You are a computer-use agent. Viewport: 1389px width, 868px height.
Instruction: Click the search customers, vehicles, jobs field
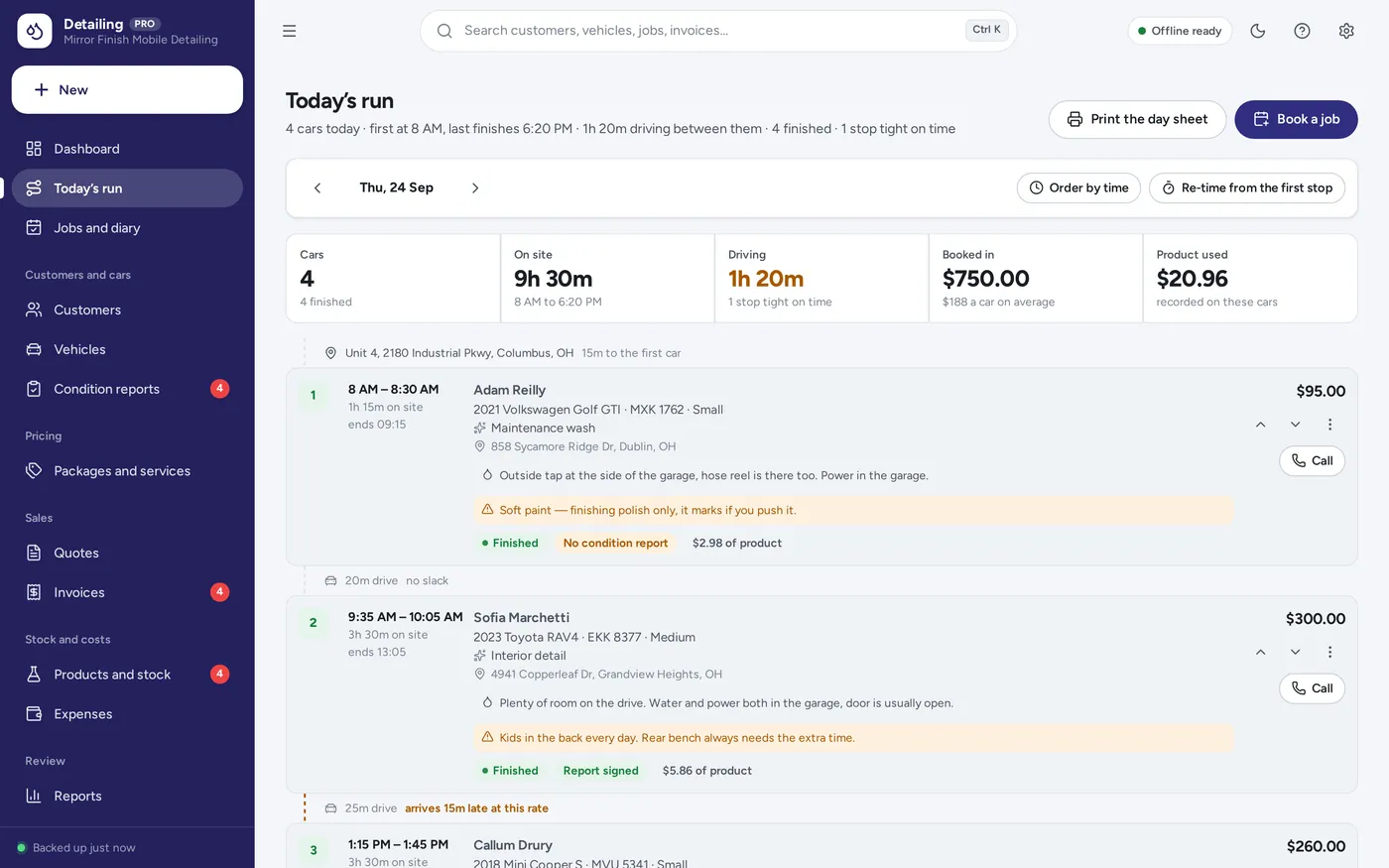click(718, 31)
